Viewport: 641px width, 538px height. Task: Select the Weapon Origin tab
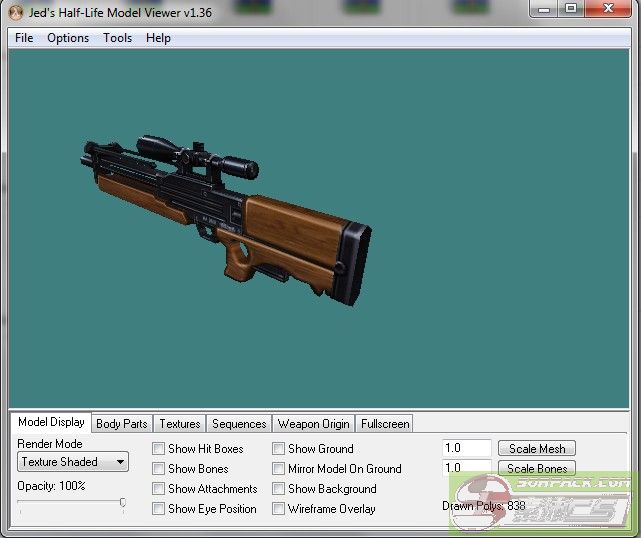[x=313, y=424]
